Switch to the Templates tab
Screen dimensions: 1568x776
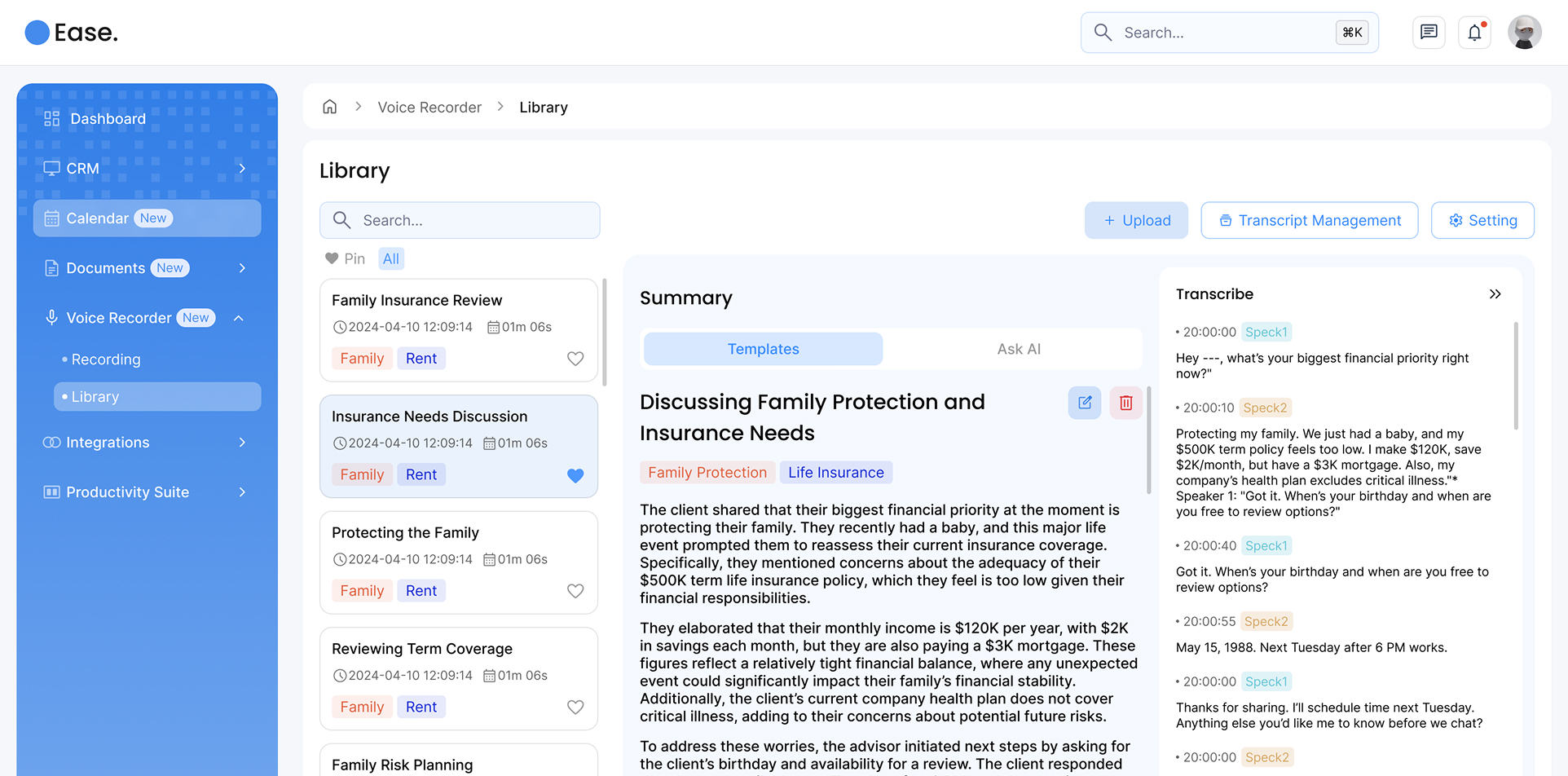(x=763, y=349)
